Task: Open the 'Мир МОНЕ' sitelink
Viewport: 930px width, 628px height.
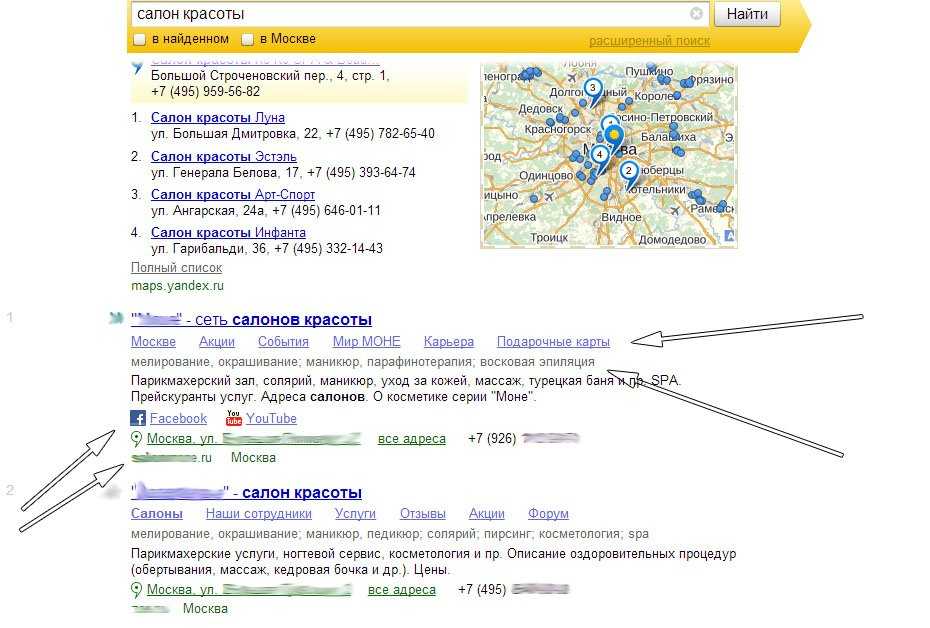Action: click(366, 342)
